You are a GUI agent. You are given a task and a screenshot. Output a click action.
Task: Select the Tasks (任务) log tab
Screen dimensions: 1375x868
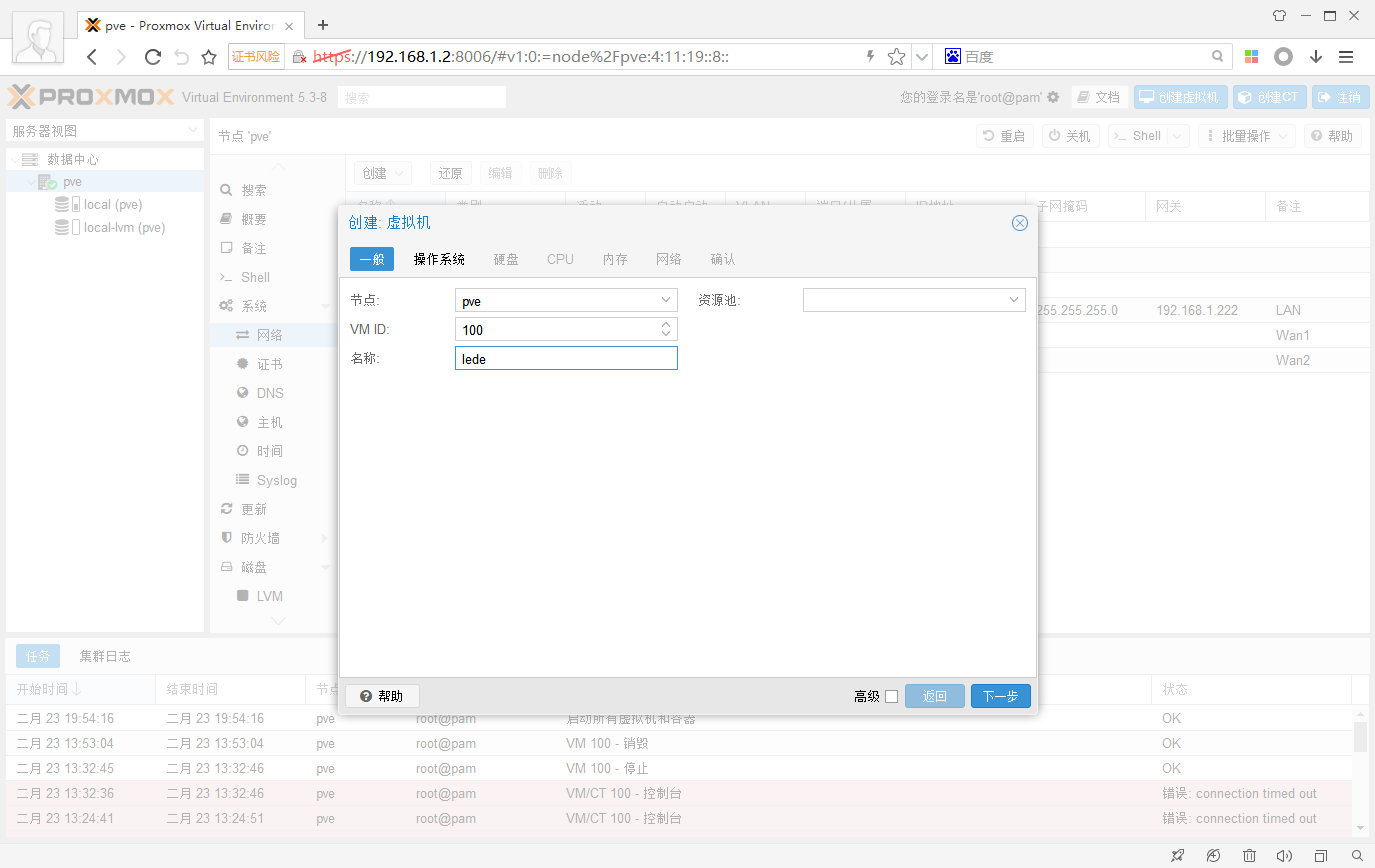(38, 656)
